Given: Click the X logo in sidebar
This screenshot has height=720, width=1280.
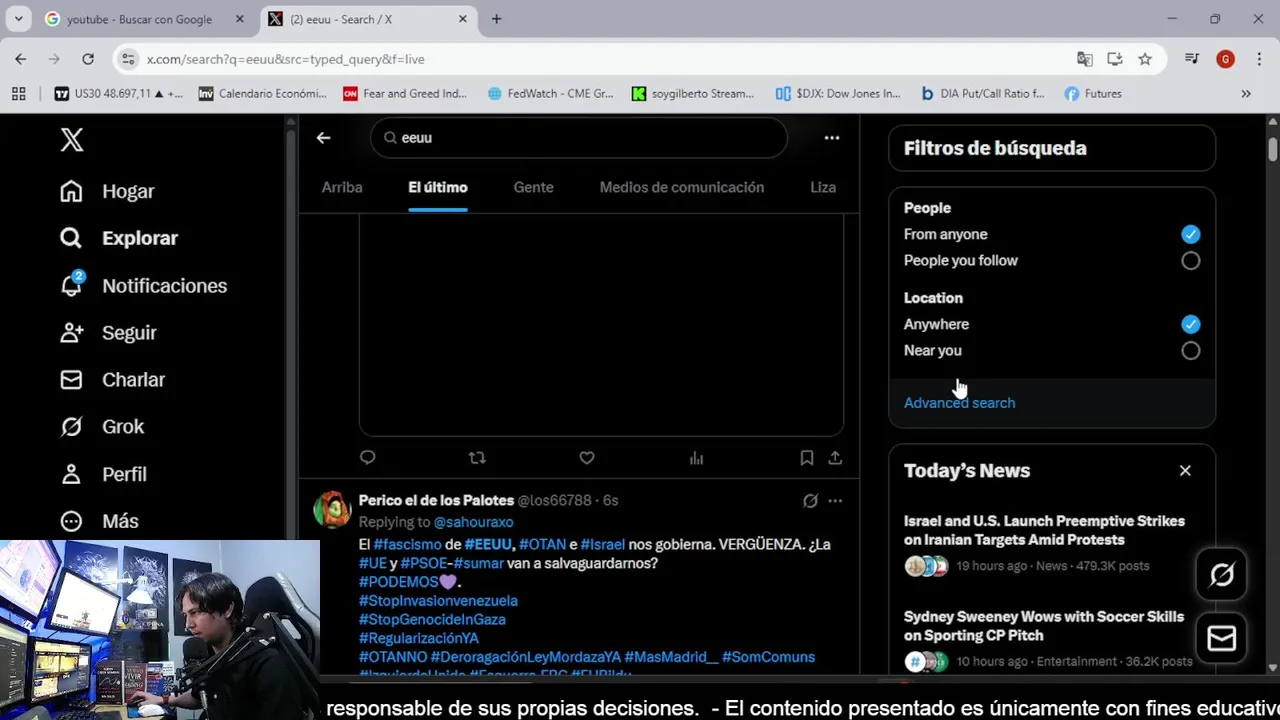Looking at the screenshot, I should 71,140.
